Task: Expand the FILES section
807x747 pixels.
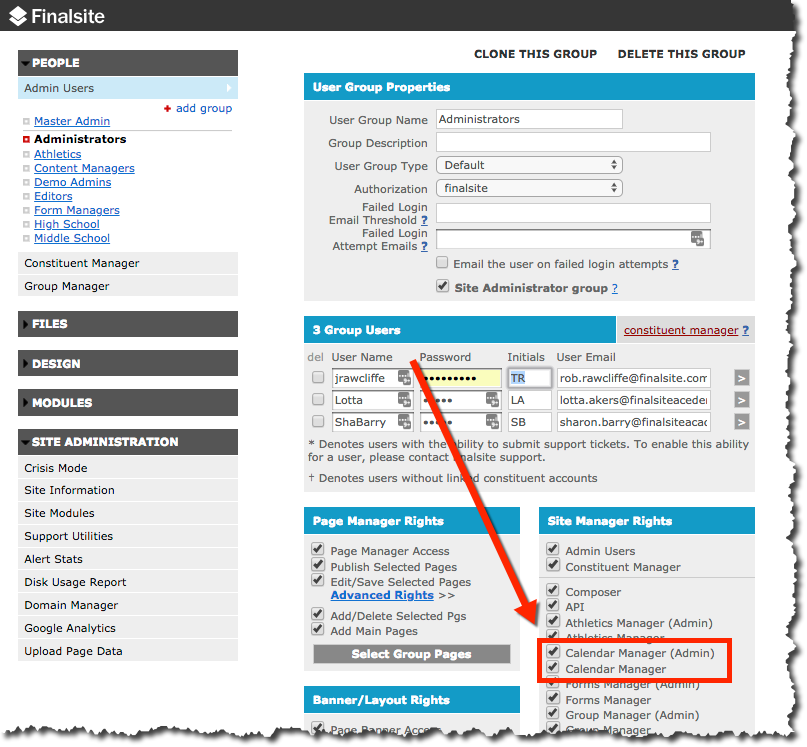Action: pyautogui.click(x=128, y=324)
